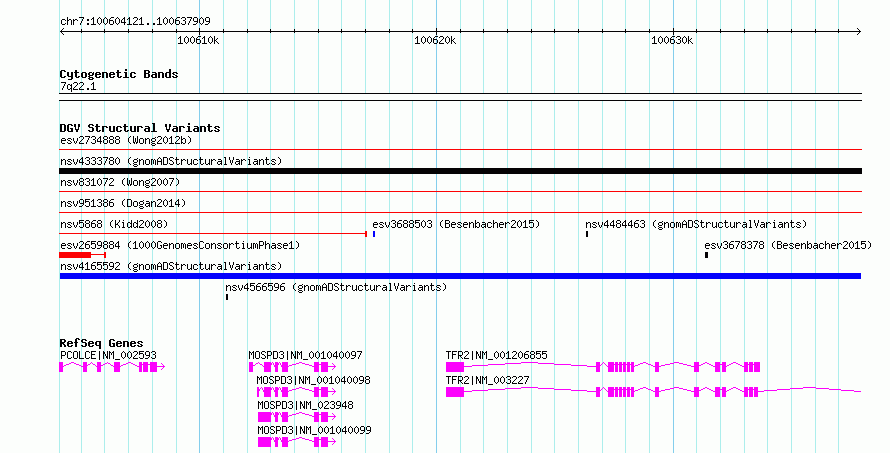Click the MOSPD3|NM_001040097 transcript label
Viewport: 890px width, 453px height.
[305, 355]
